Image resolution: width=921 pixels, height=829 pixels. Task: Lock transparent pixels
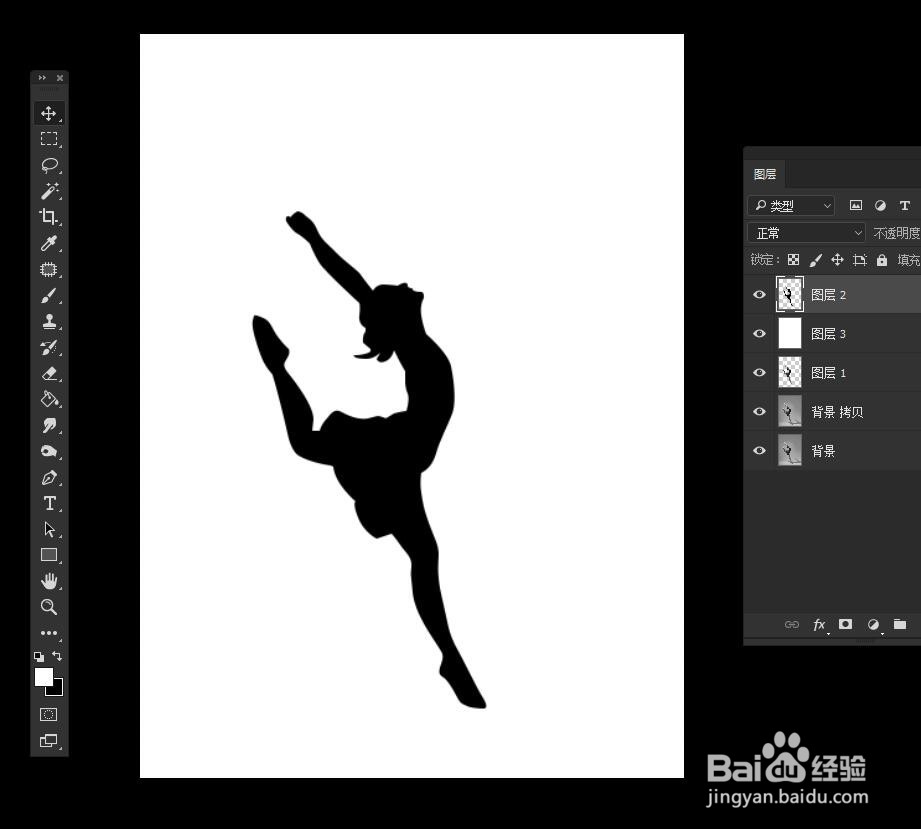click(x=793, y=260)
